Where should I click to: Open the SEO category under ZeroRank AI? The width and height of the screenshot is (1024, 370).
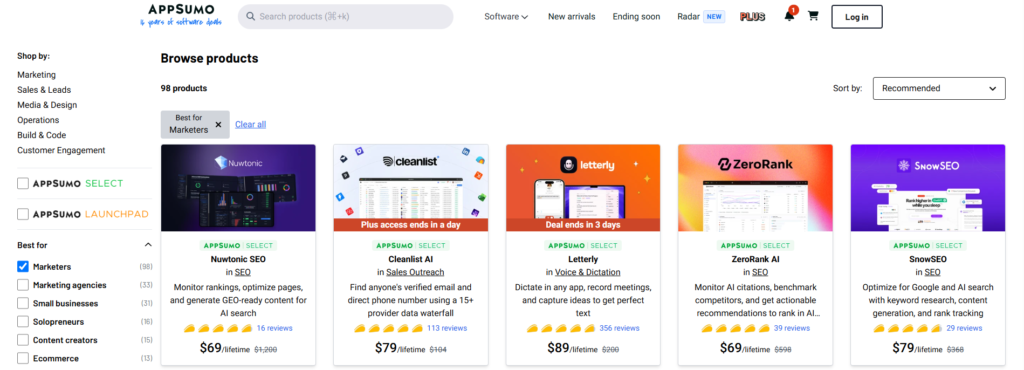760,272
